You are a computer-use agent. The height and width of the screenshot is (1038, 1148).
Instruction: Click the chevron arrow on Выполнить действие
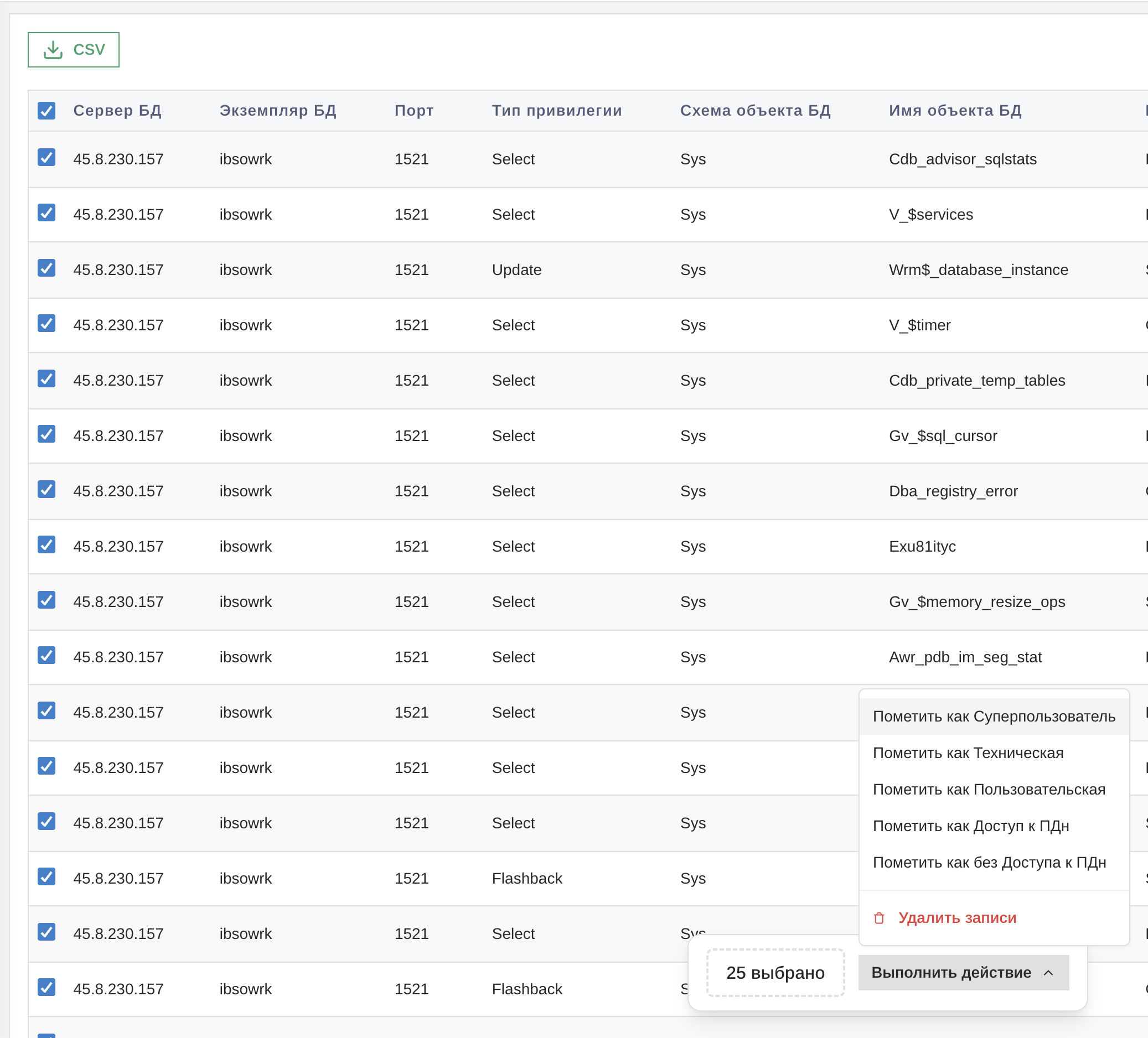[x=1048, y=973]
